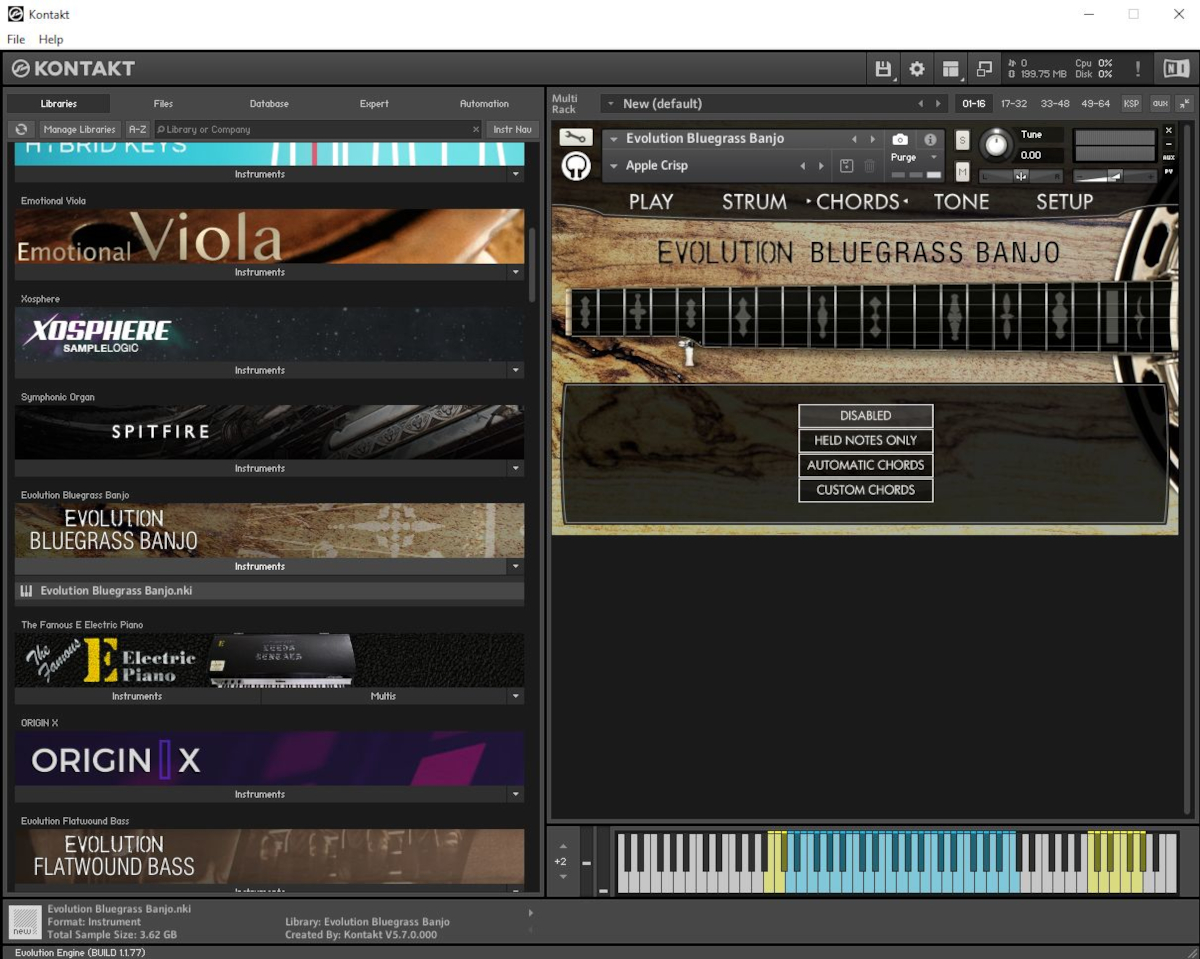Click the pan slider between L and R
Screen dimensions: 1200x959
(x=1020, y=176)
